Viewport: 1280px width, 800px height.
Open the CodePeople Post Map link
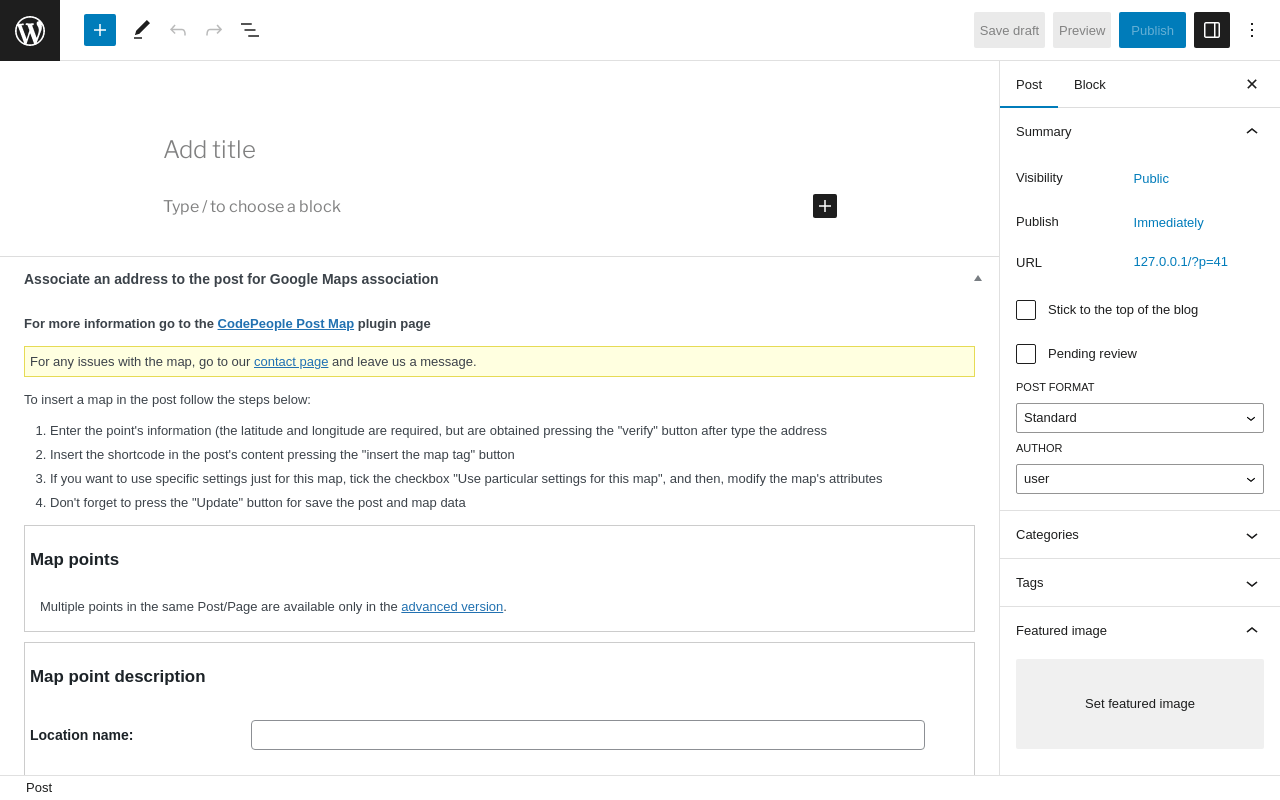pos(286,324)
